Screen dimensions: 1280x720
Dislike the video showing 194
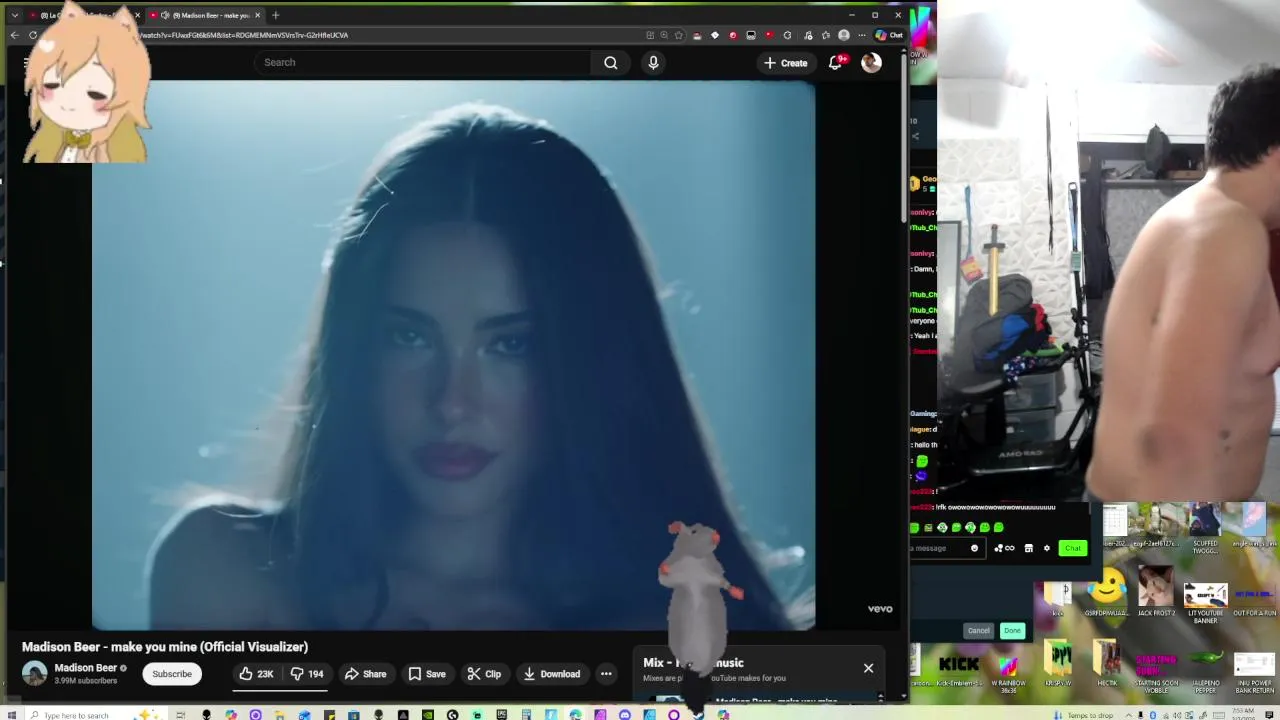pos(307,674)
